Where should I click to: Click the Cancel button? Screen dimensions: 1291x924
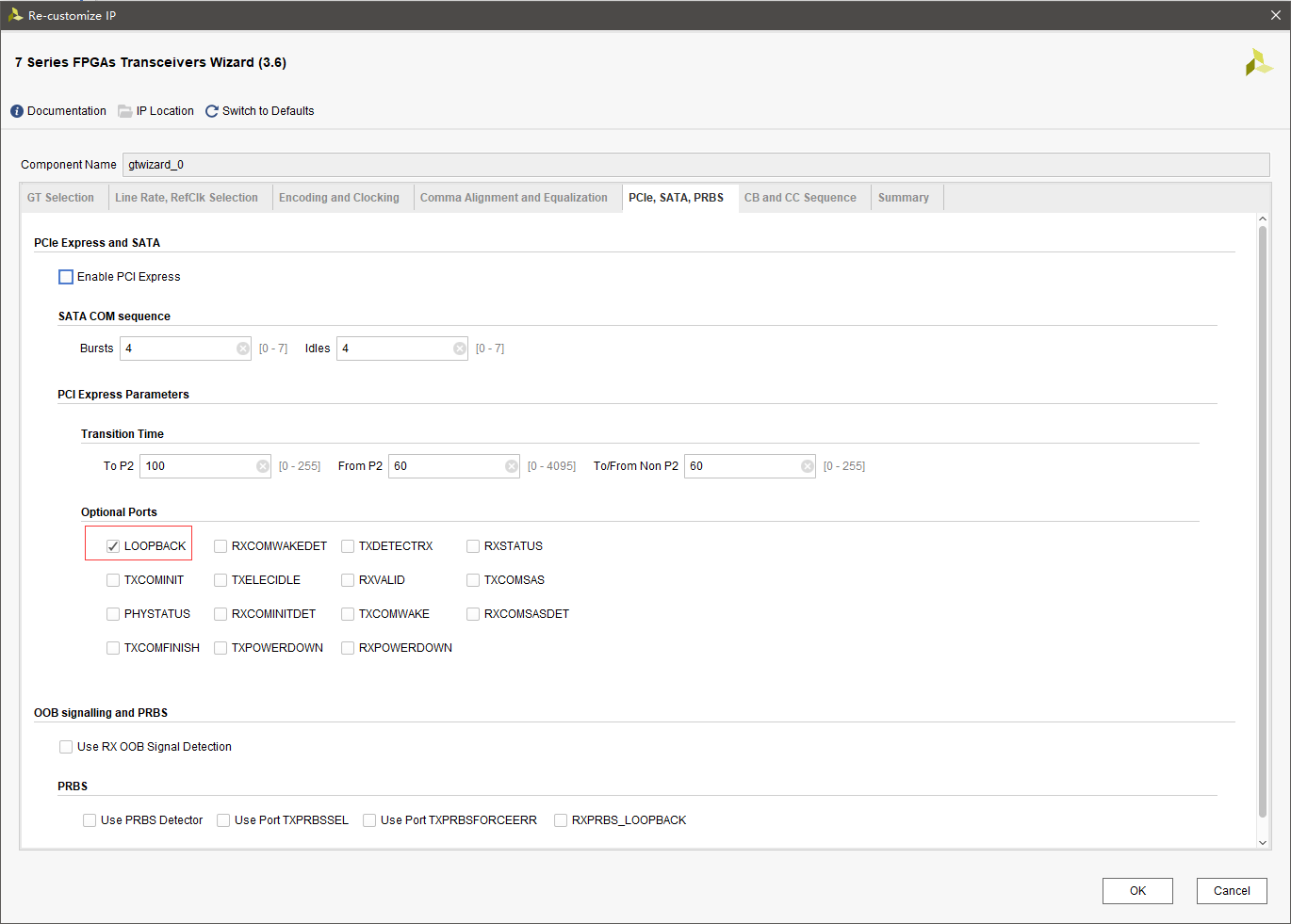[1232, 891]
